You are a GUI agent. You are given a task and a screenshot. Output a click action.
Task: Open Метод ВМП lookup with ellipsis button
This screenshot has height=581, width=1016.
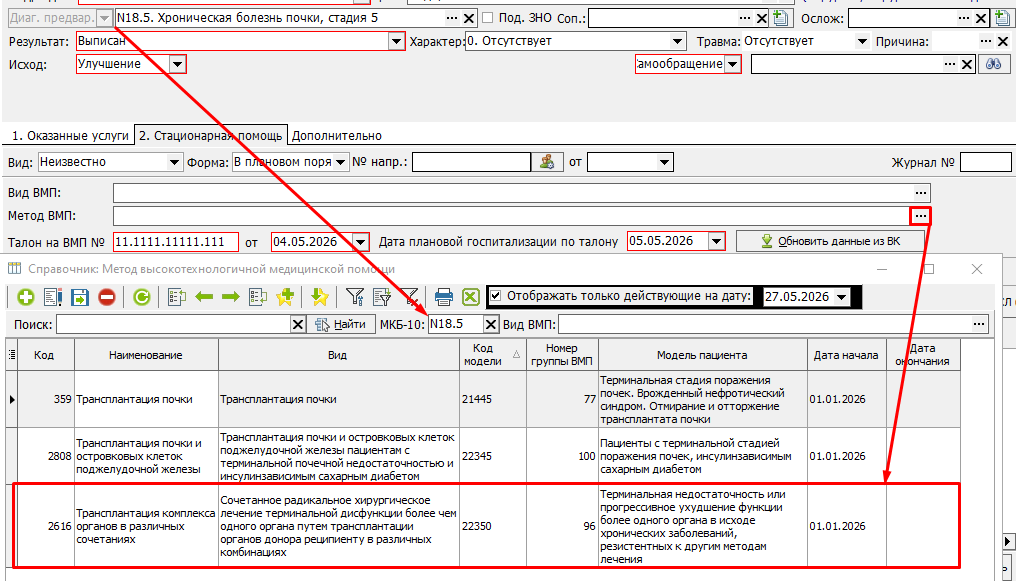[921, 216]
